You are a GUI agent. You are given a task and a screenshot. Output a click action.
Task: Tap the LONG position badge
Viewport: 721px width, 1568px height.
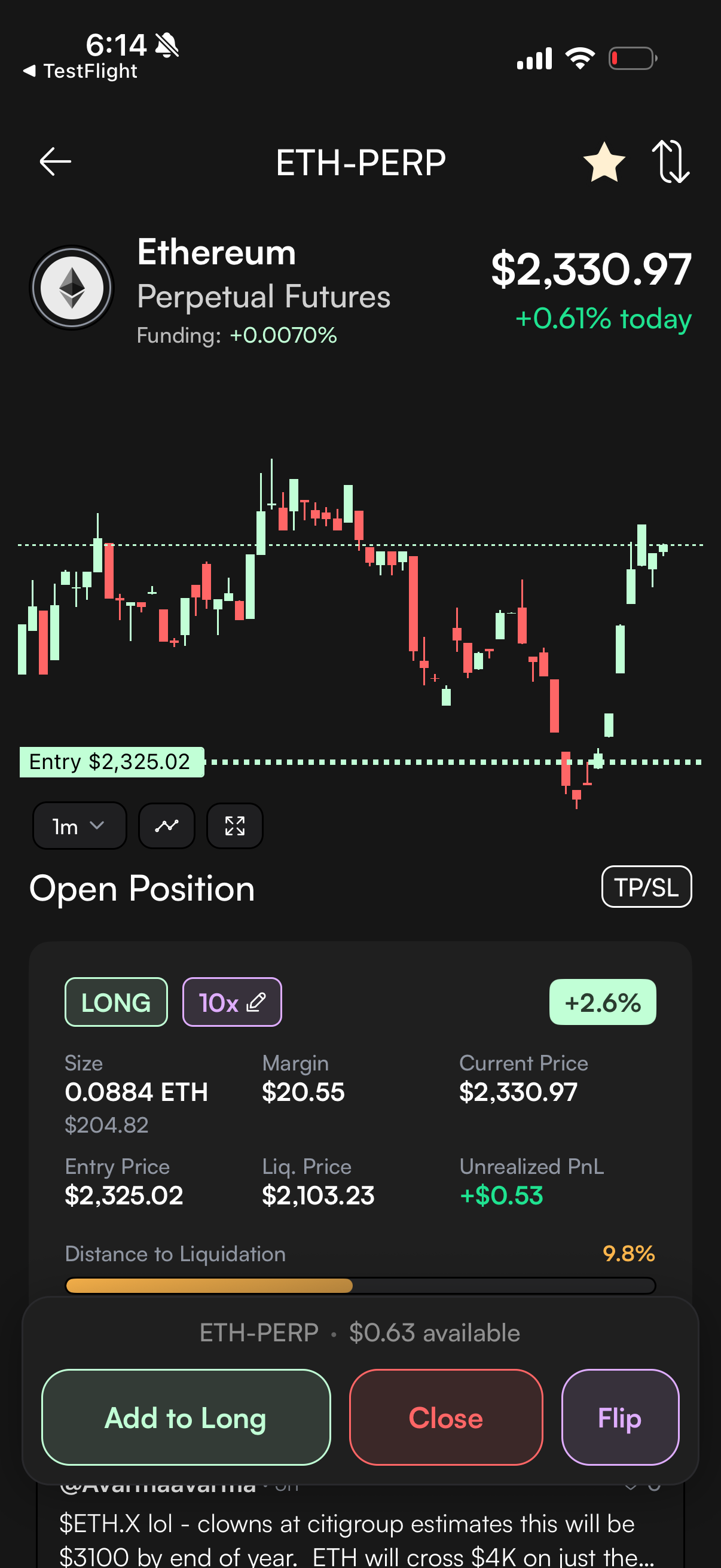116,1002
